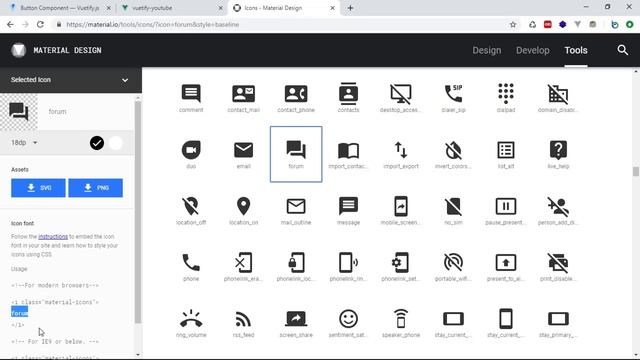The image size is (640, 360).
Task: Choose the white icon color swatch
Action: [x=116, y=143]
